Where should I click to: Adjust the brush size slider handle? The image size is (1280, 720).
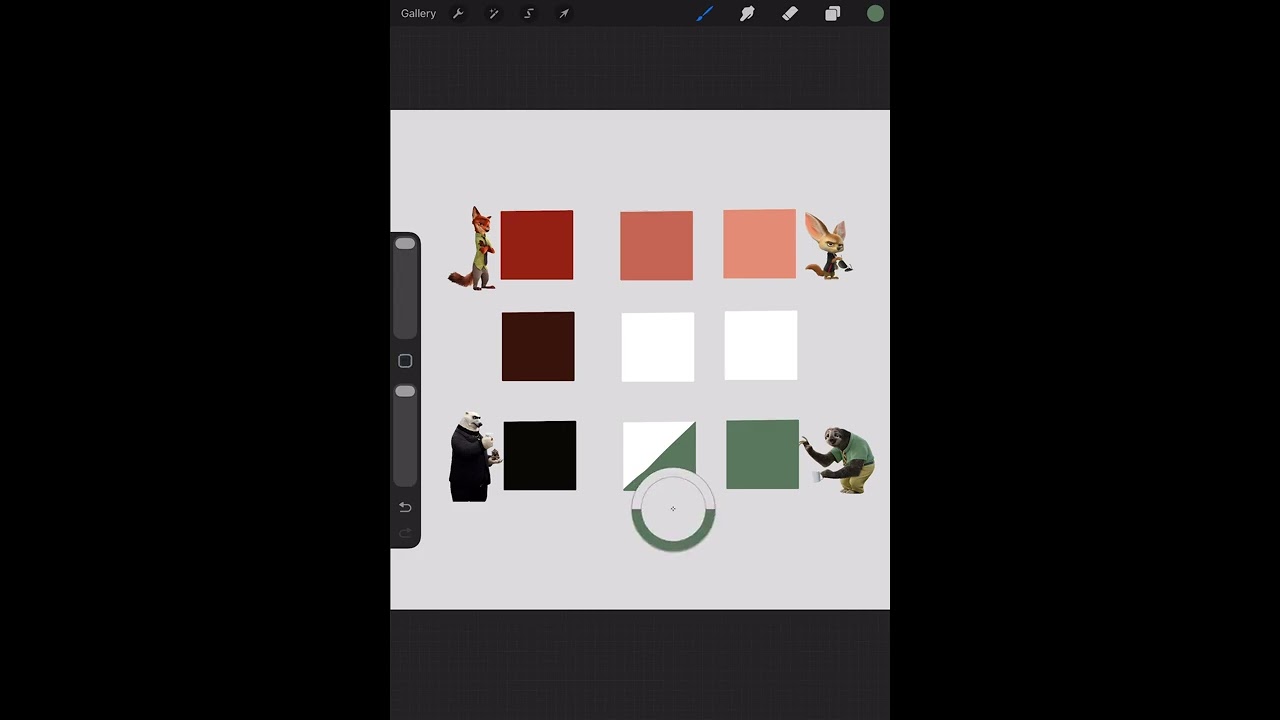click(x=405, y=244)
